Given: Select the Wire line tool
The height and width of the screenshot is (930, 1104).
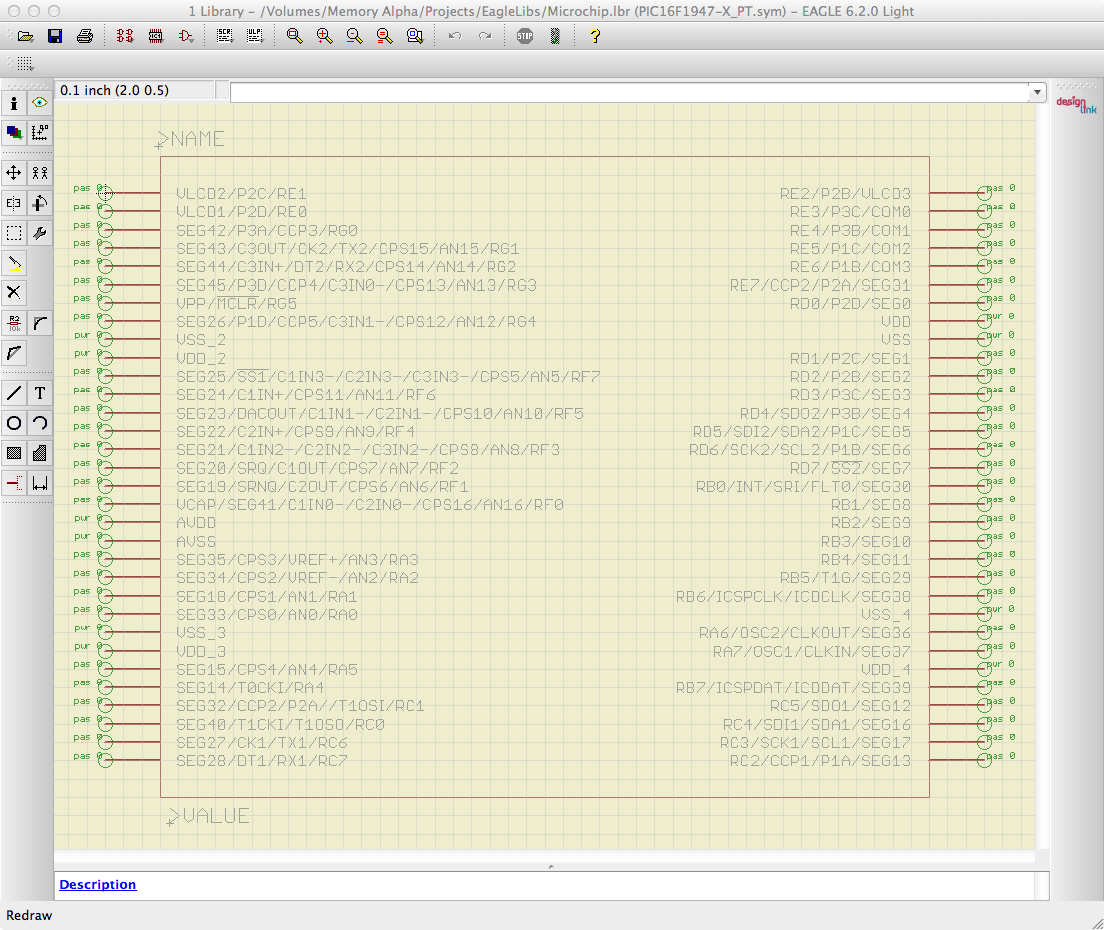Looking at the screenshot, I should click(x=14, y=393).
